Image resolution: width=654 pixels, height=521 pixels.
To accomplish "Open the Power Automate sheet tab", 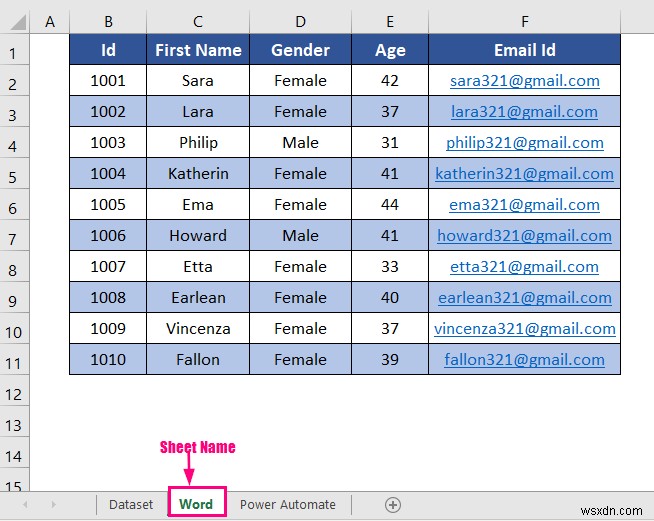I will (287, 504).
